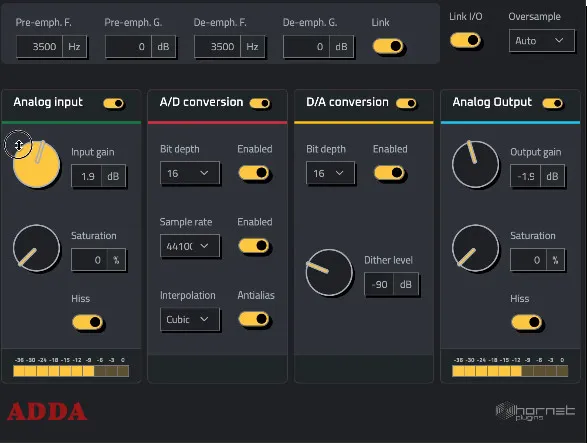The height and width of the screenshot is (443, 587).
Task: Open the Sample rate dropdown showing 44100
Action: coord(190,246)
